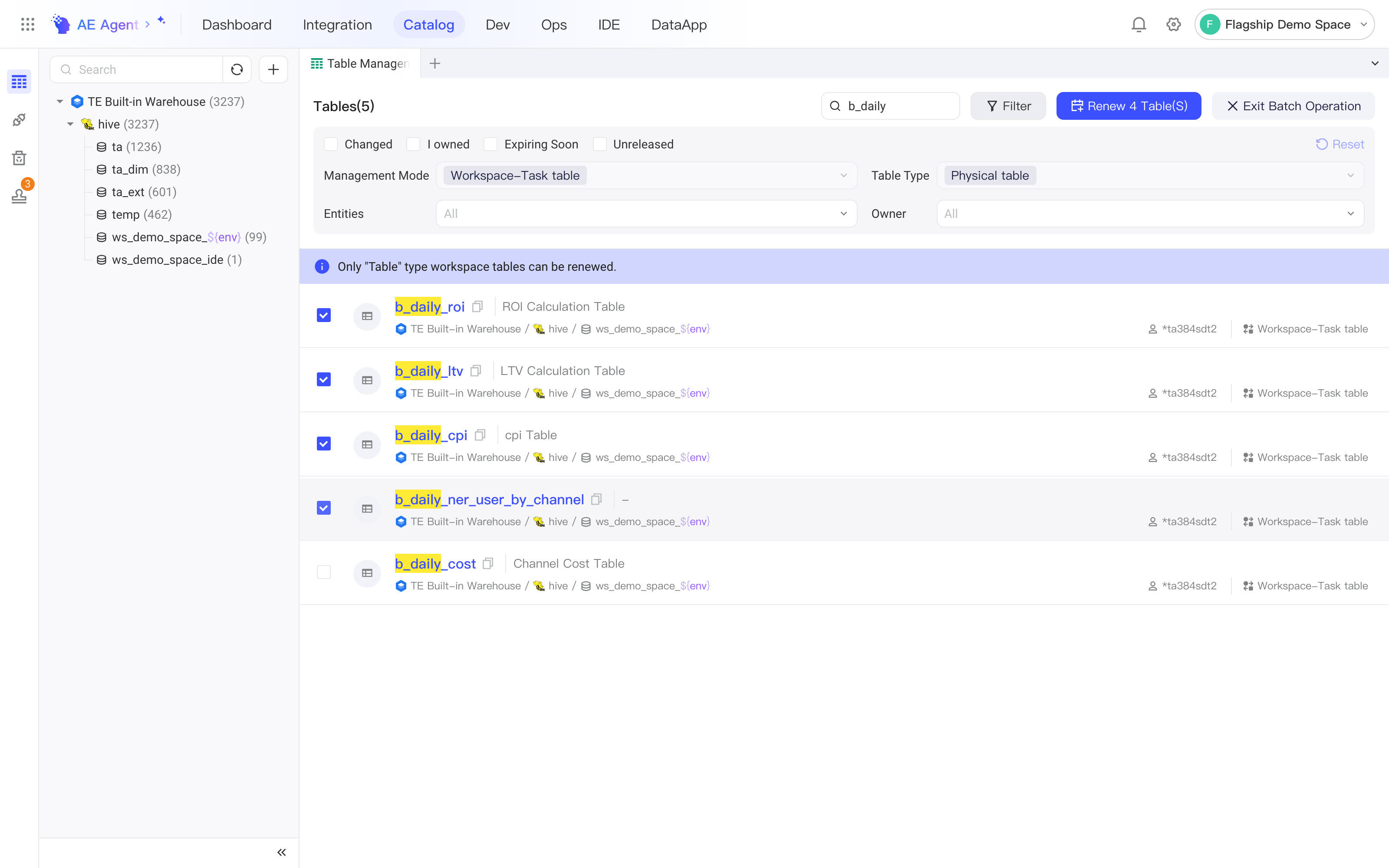Select the b_daily_cost row checkbox
The image size is (1389, 868).
pos(324,572)
